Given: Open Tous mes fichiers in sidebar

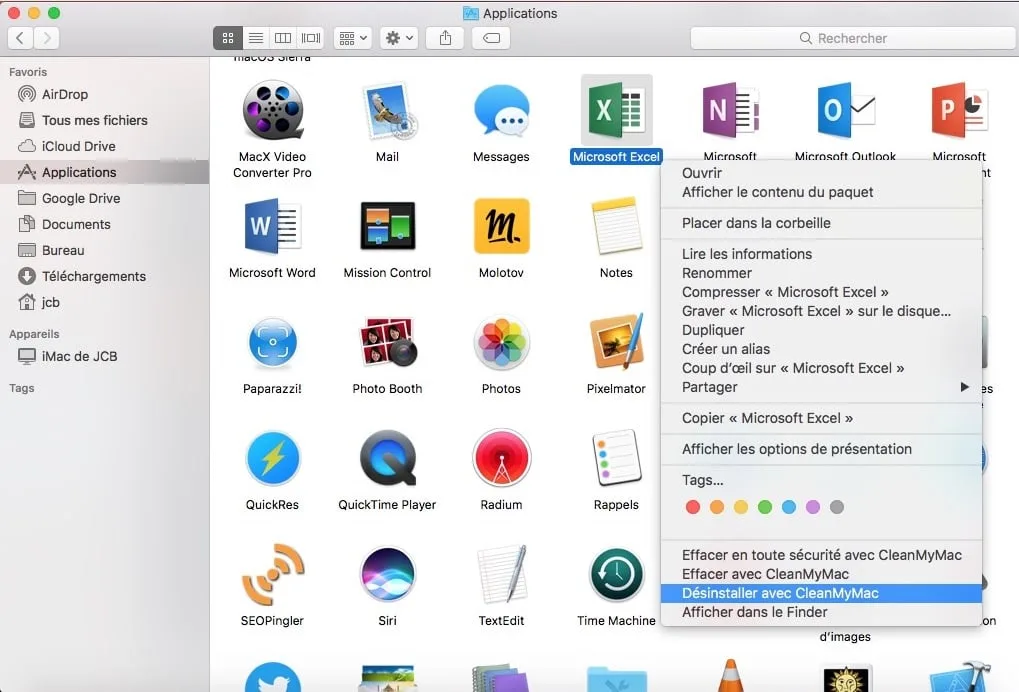Looking at the screenshot, I should pos(104,120).
